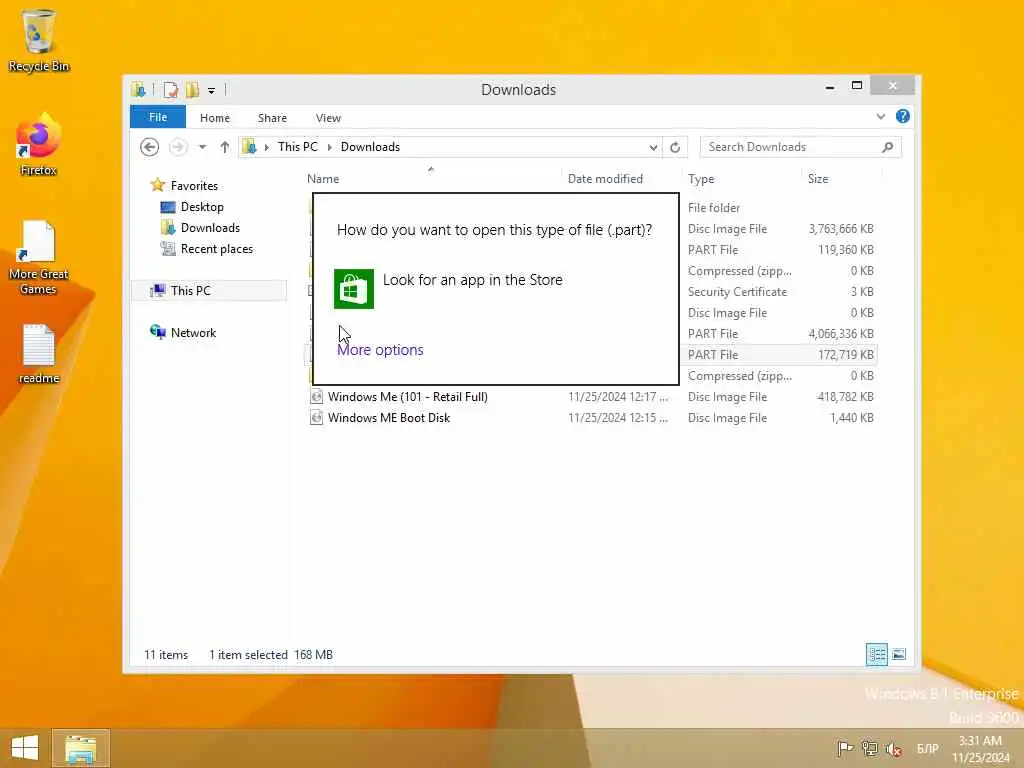1024x768 pixels.
Task: Open Explorer help with the question mark
Action: (903, 116)
